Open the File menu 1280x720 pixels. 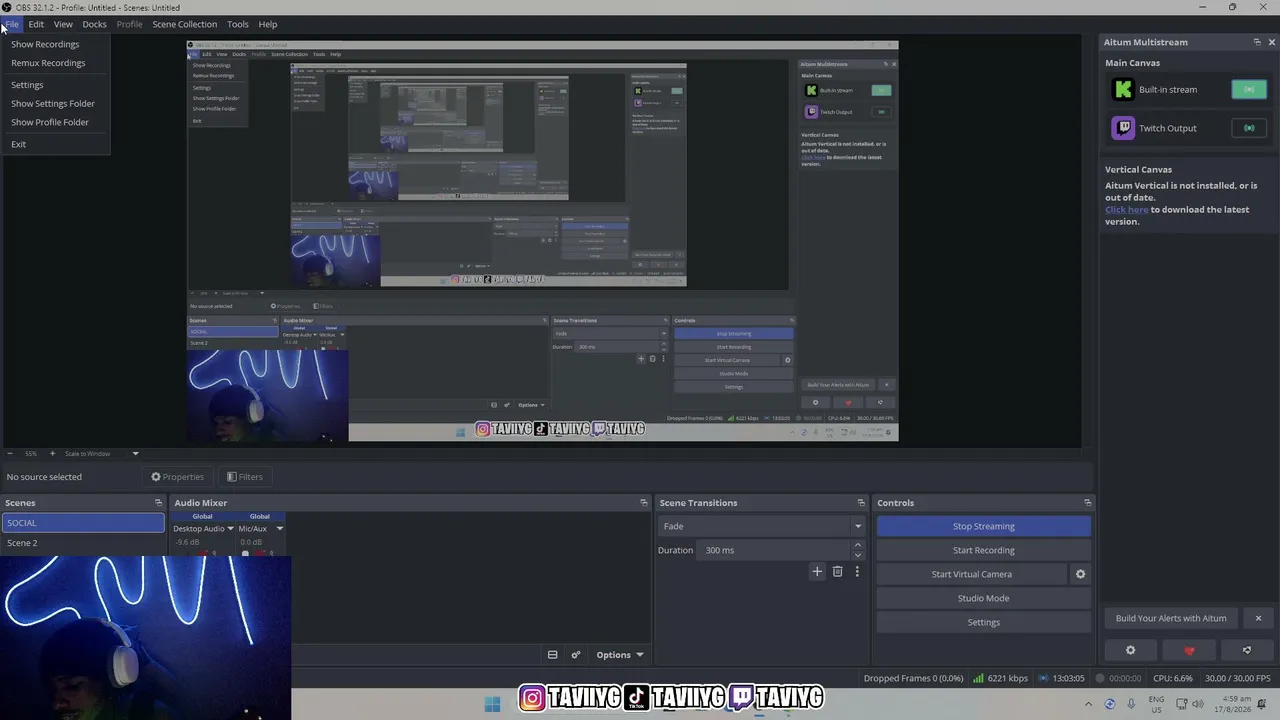click(12, 24)
